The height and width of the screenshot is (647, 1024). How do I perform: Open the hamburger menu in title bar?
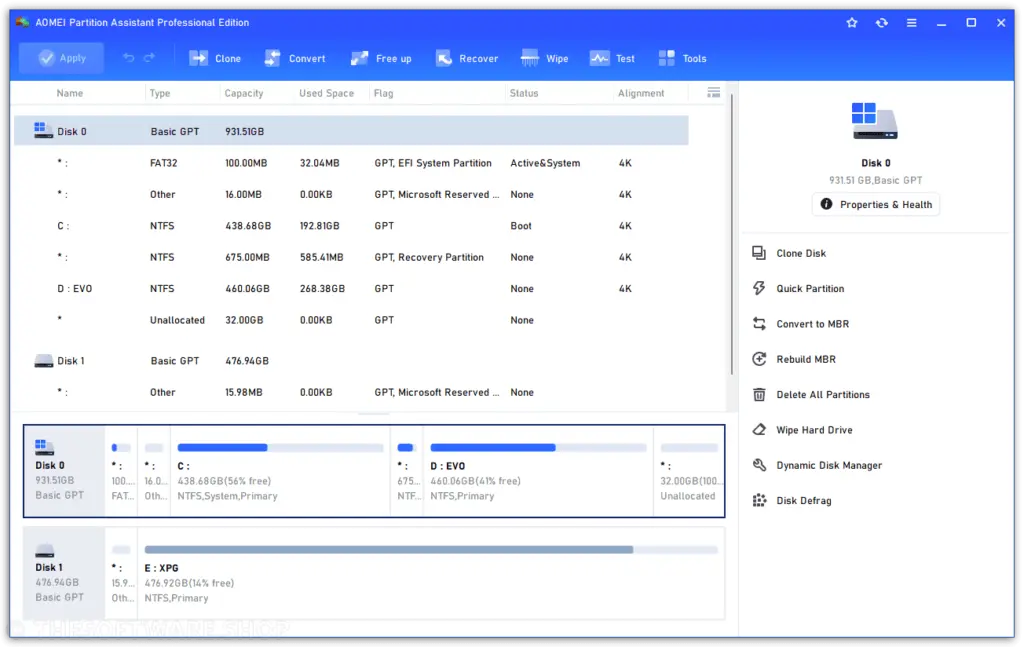click(x=912, y=23)
